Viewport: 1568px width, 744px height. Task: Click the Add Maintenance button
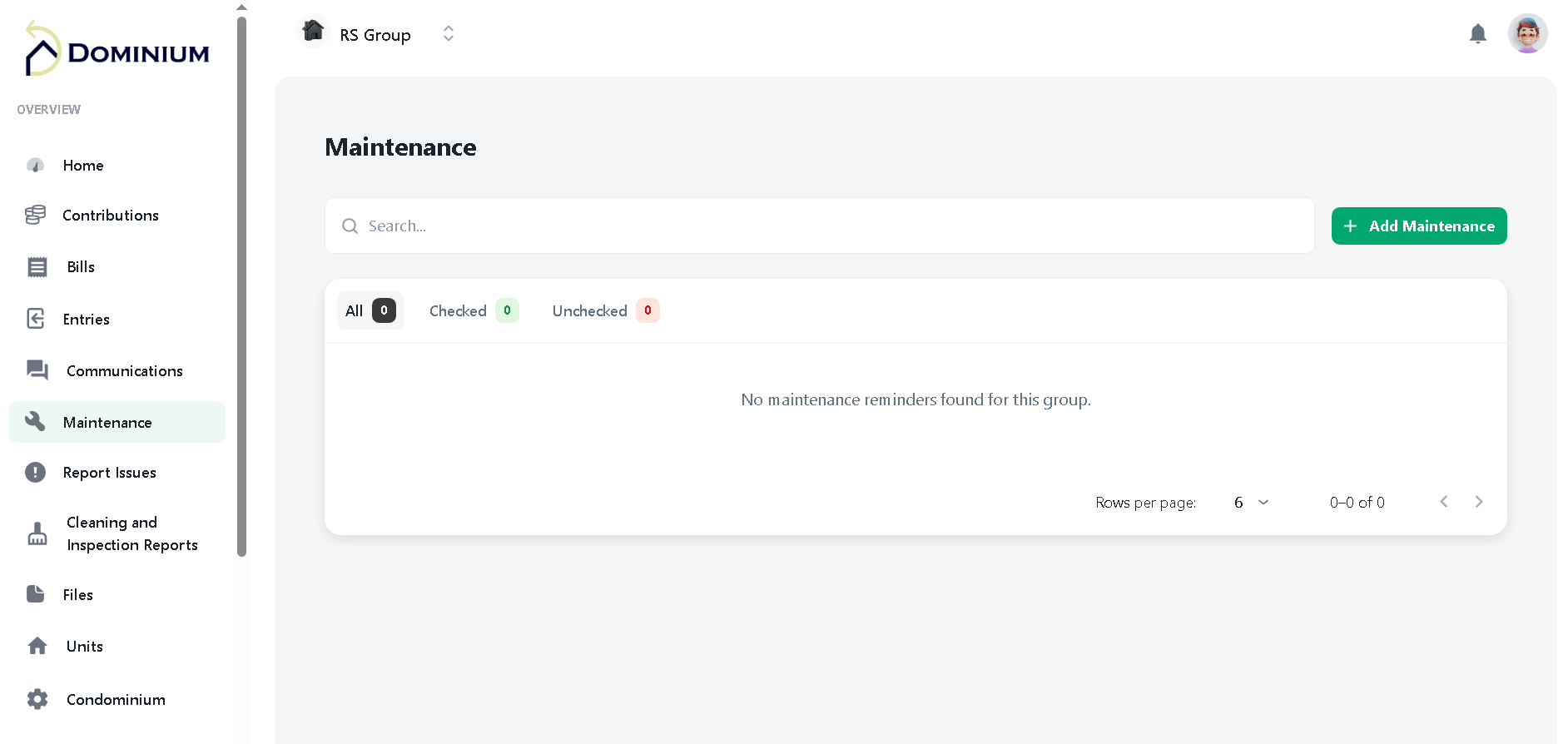(x=1419, y=226)
